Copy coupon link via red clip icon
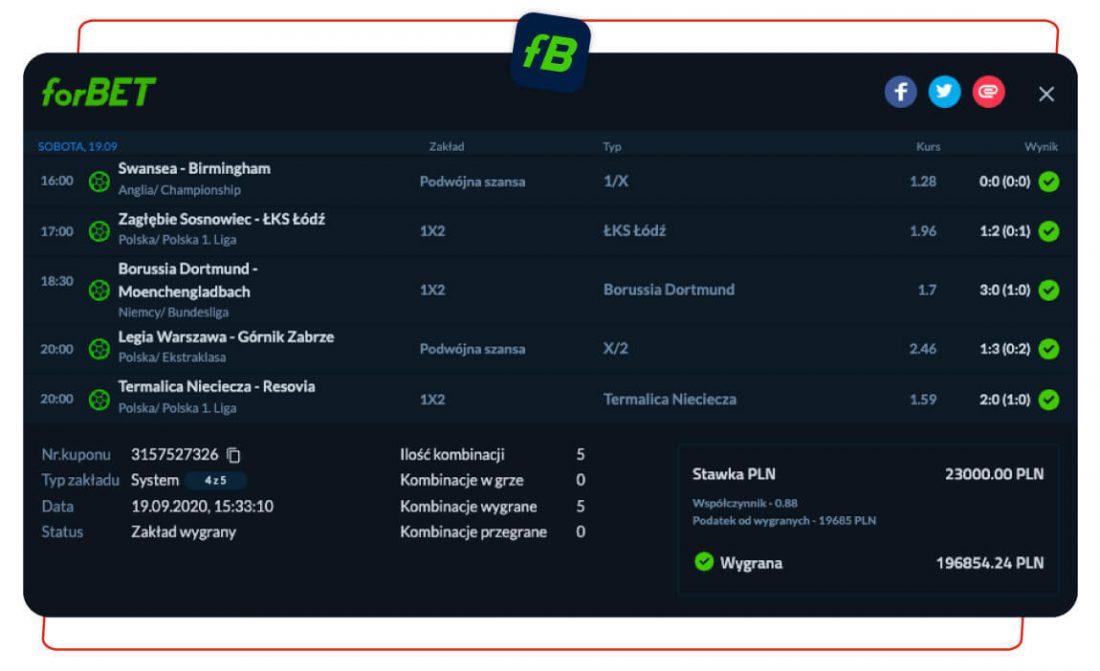This screenshot has width=1100, height=671. [988, 93]
